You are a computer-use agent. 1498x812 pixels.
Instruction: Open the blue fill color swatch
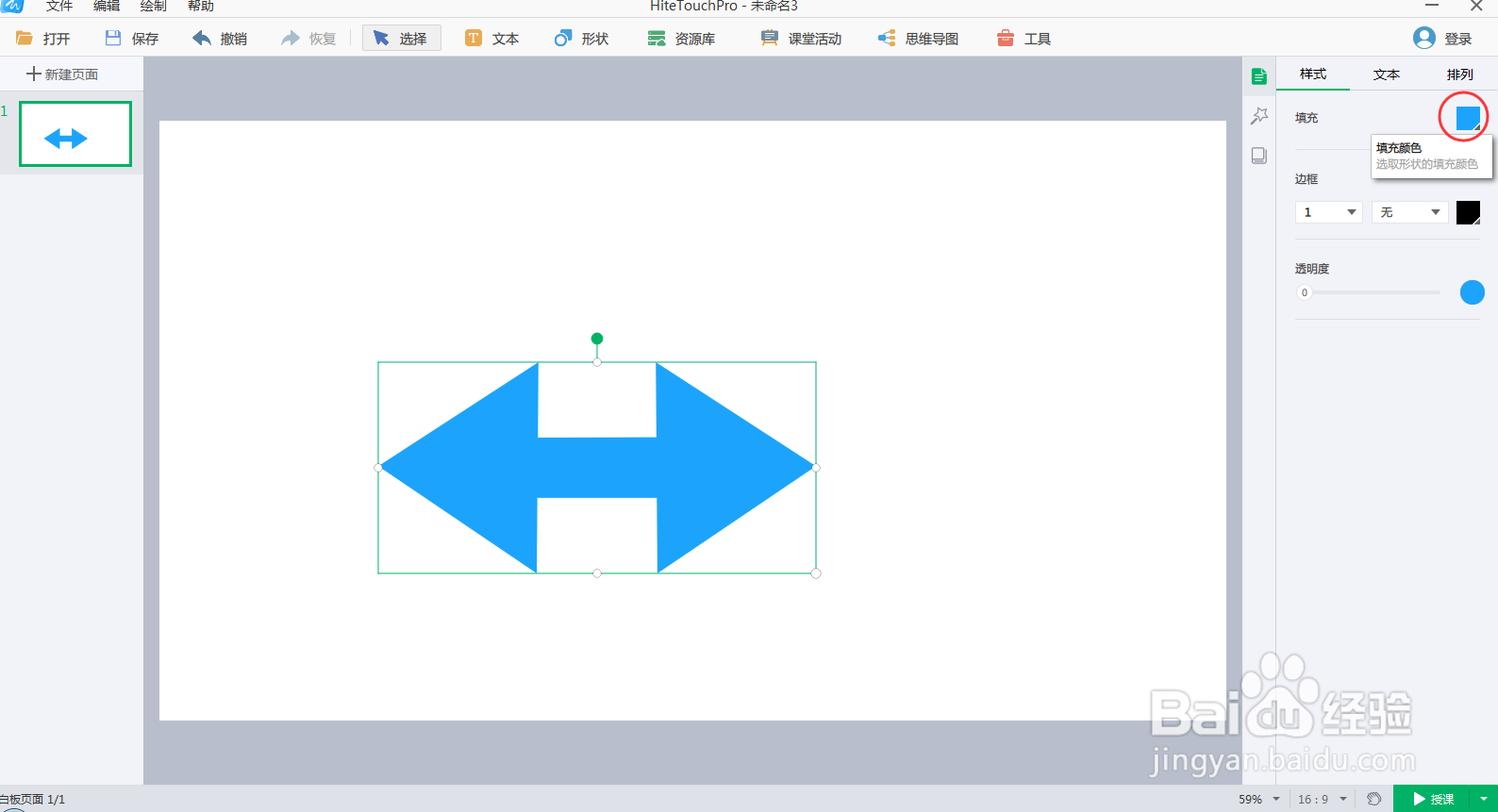tap(1468, 118)
